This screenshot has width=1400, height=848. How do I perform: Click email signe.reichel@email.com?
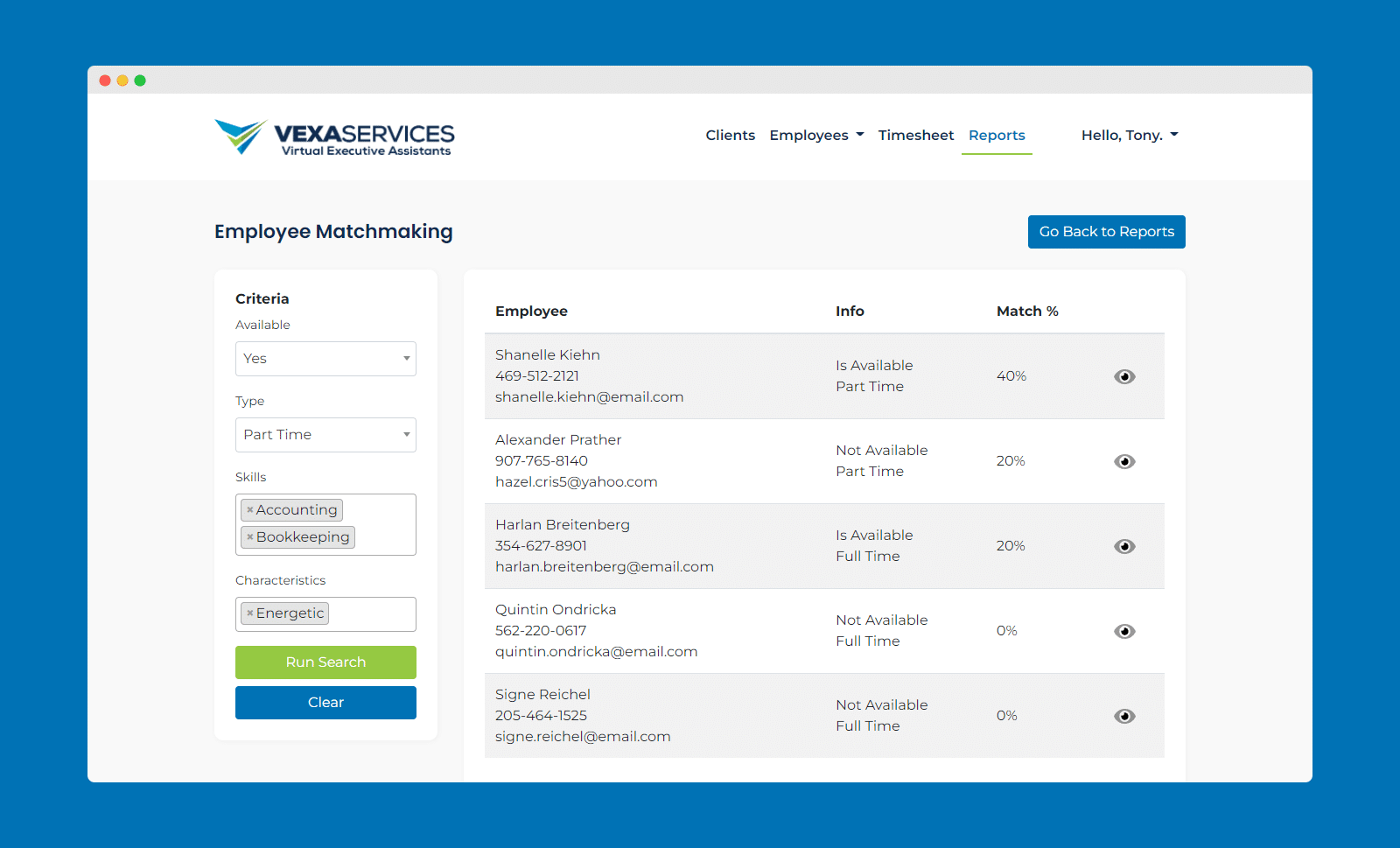coord(583,737)
